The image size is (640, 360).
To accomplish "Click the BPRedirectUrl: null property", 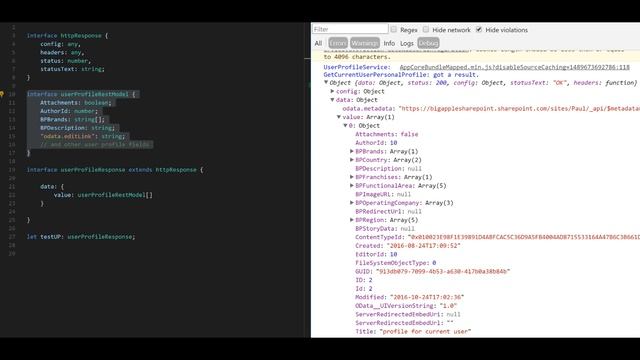I will pos(388,211).
